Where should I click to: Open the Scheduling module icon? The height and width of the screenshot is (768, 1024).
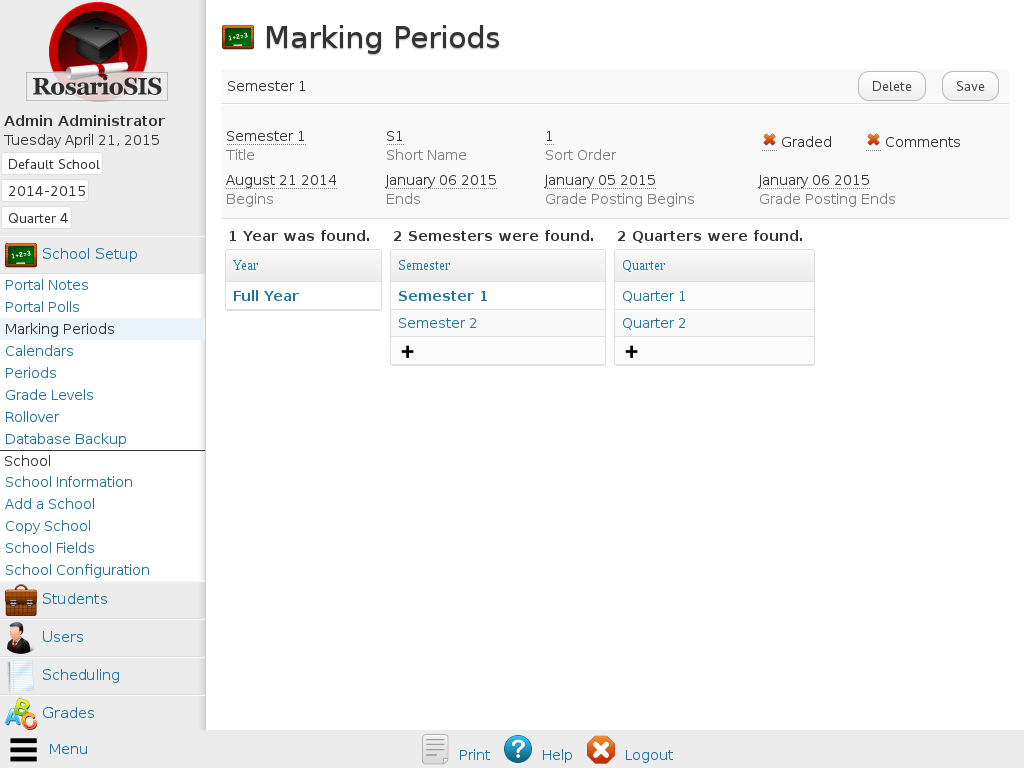[21, 676]
